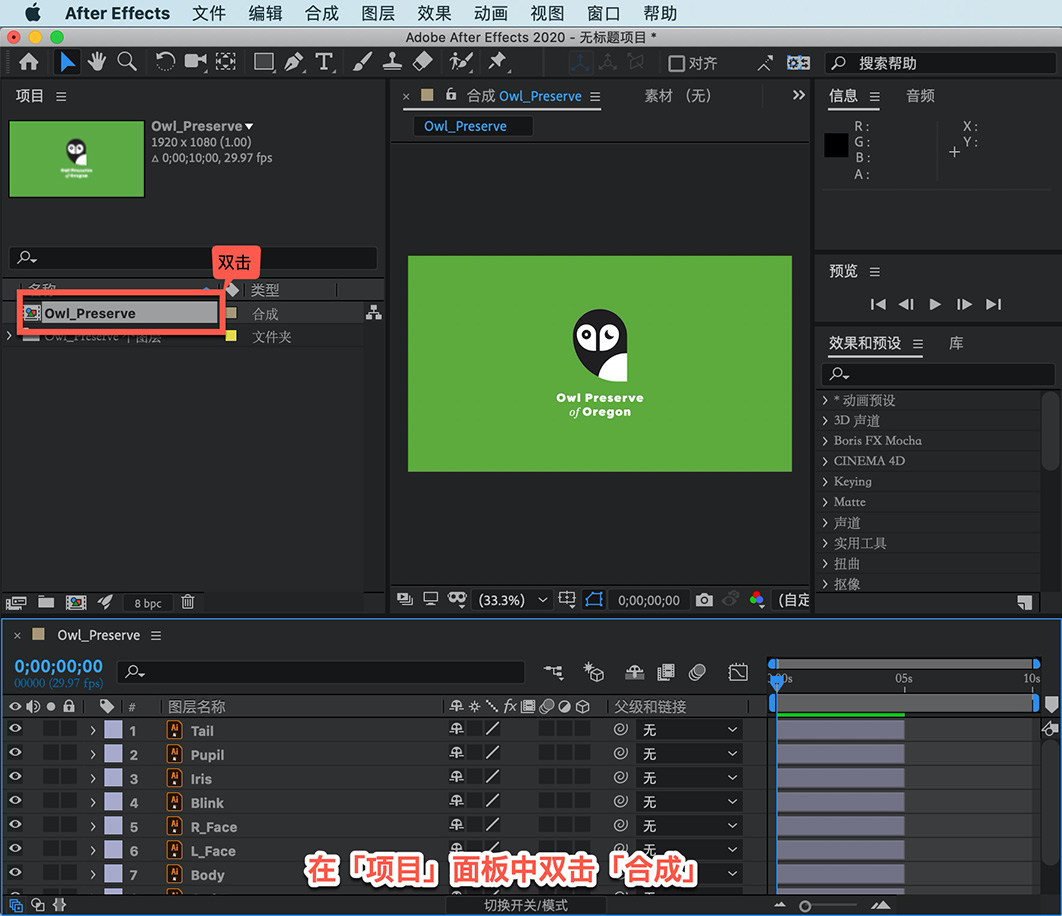Select the Hand tool
1062x916 pixels.
click(97, 62)
